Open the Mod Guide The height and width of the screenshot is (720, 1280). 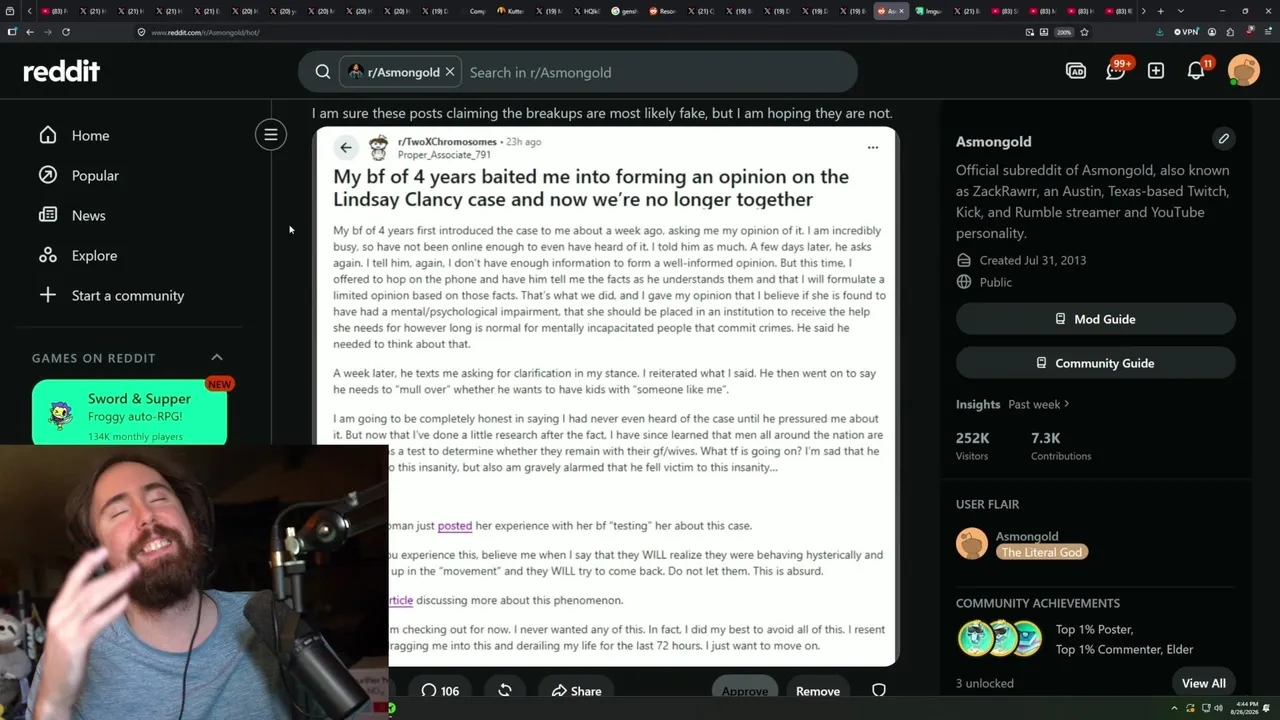click(1096, 319)
